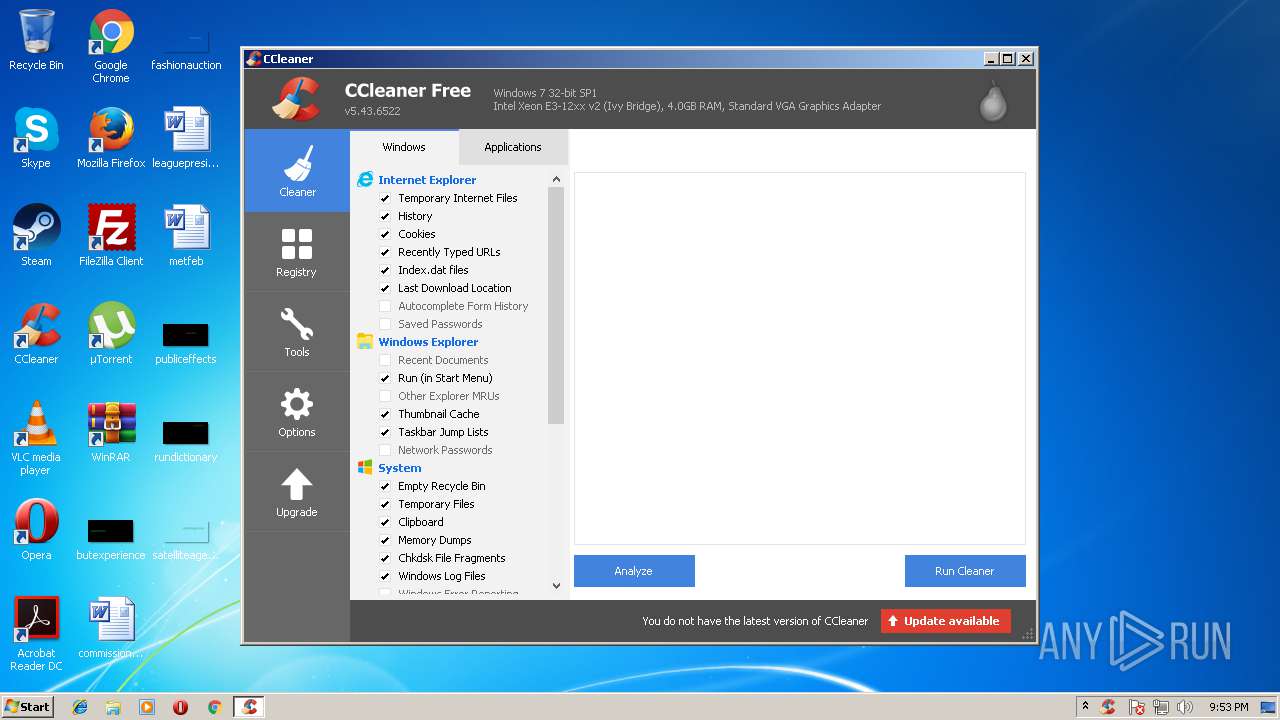
Task: Click the Last Download Location label
Action: pos(455,288)
